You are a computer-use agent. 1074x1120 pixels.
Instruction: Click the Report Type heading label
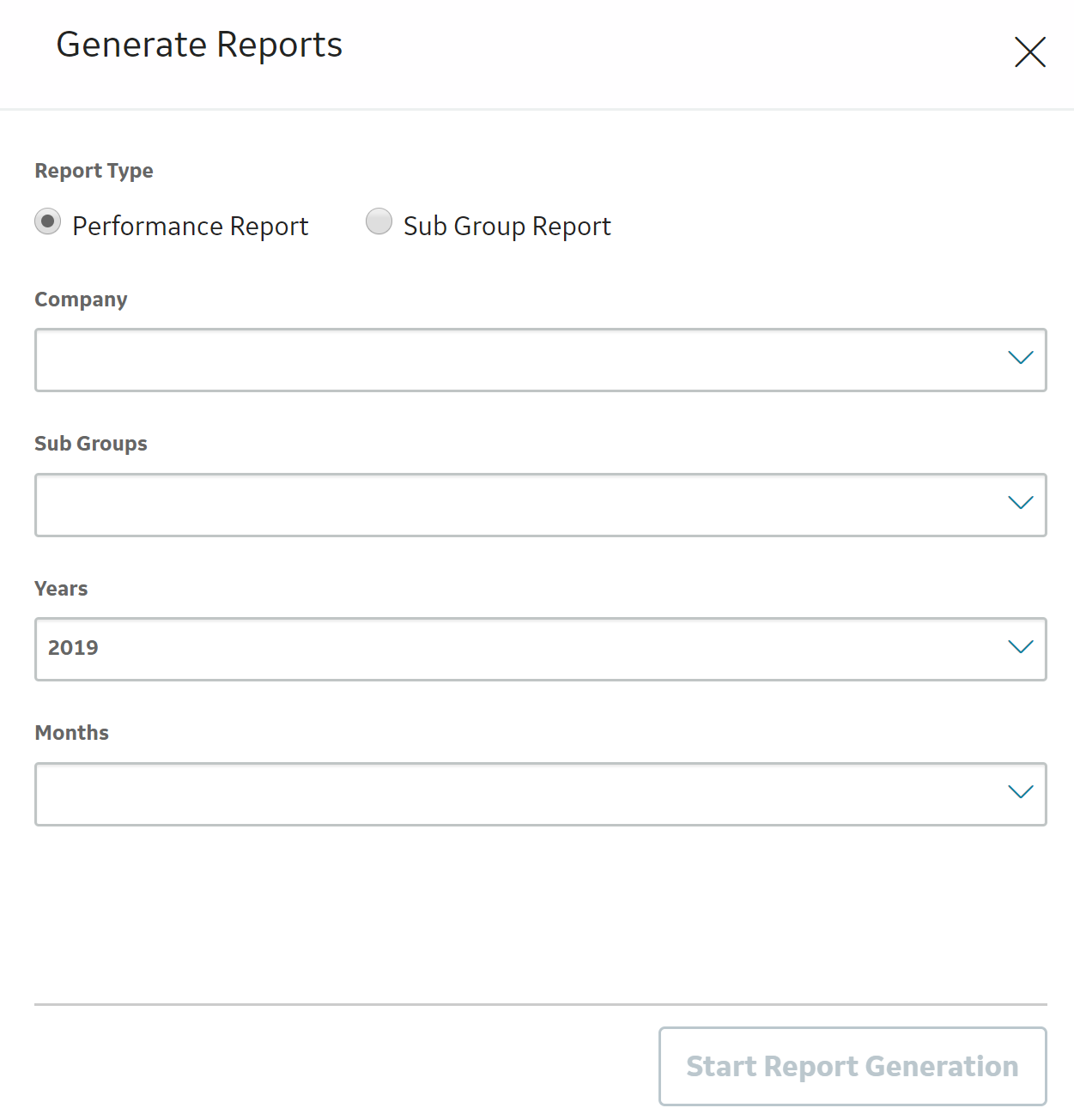pyautogui.click(x=94, y=171)
